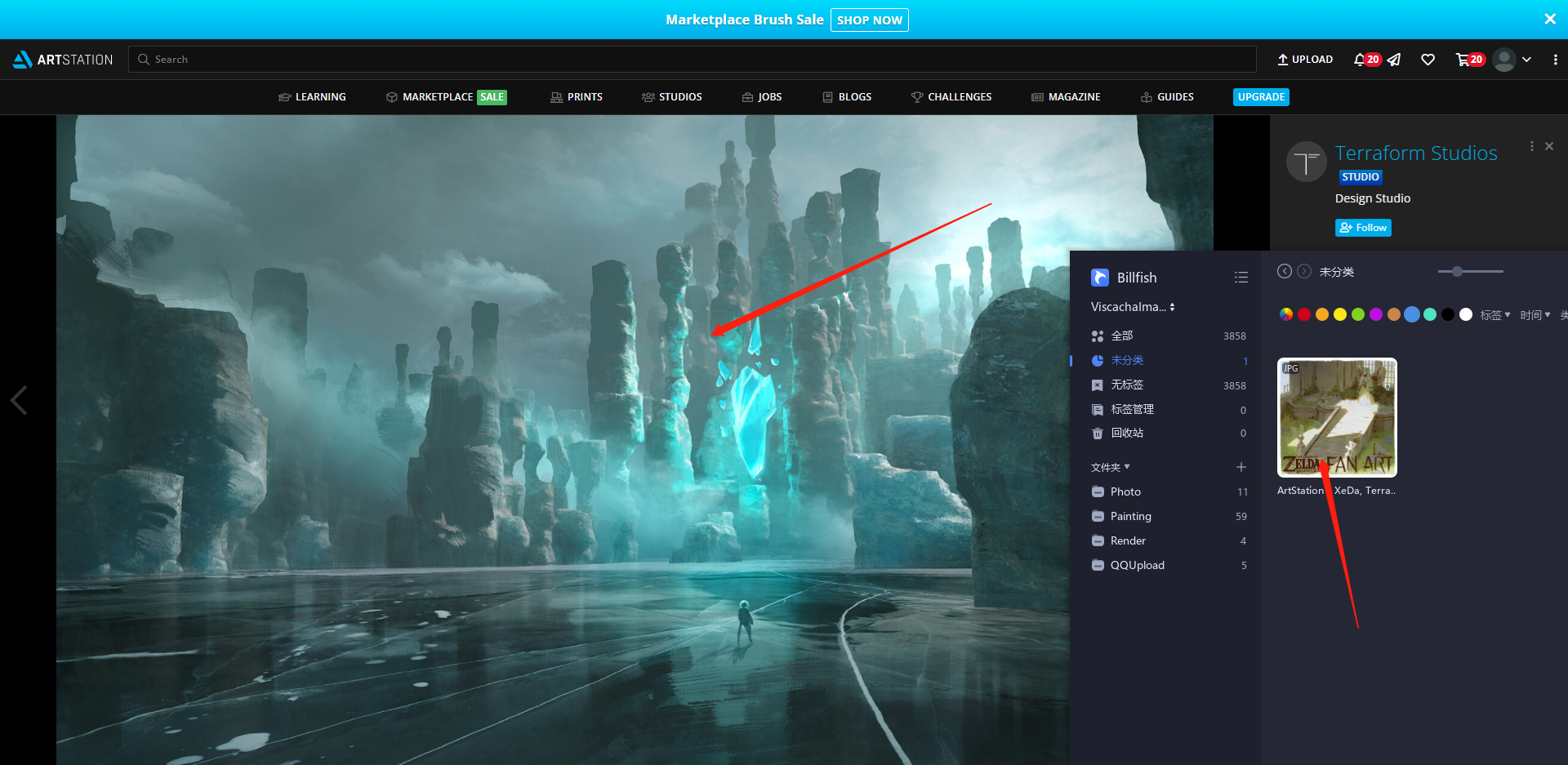Open the messages paper plane icon
The width and height of the screenshot is (1568, 765).
1394,60
